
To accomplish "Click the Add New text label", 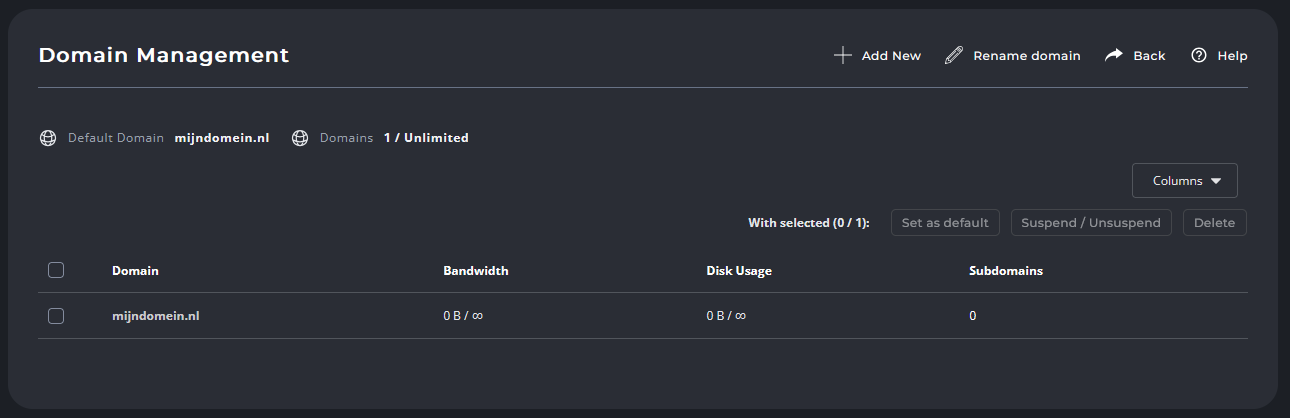I will (891, 56).
